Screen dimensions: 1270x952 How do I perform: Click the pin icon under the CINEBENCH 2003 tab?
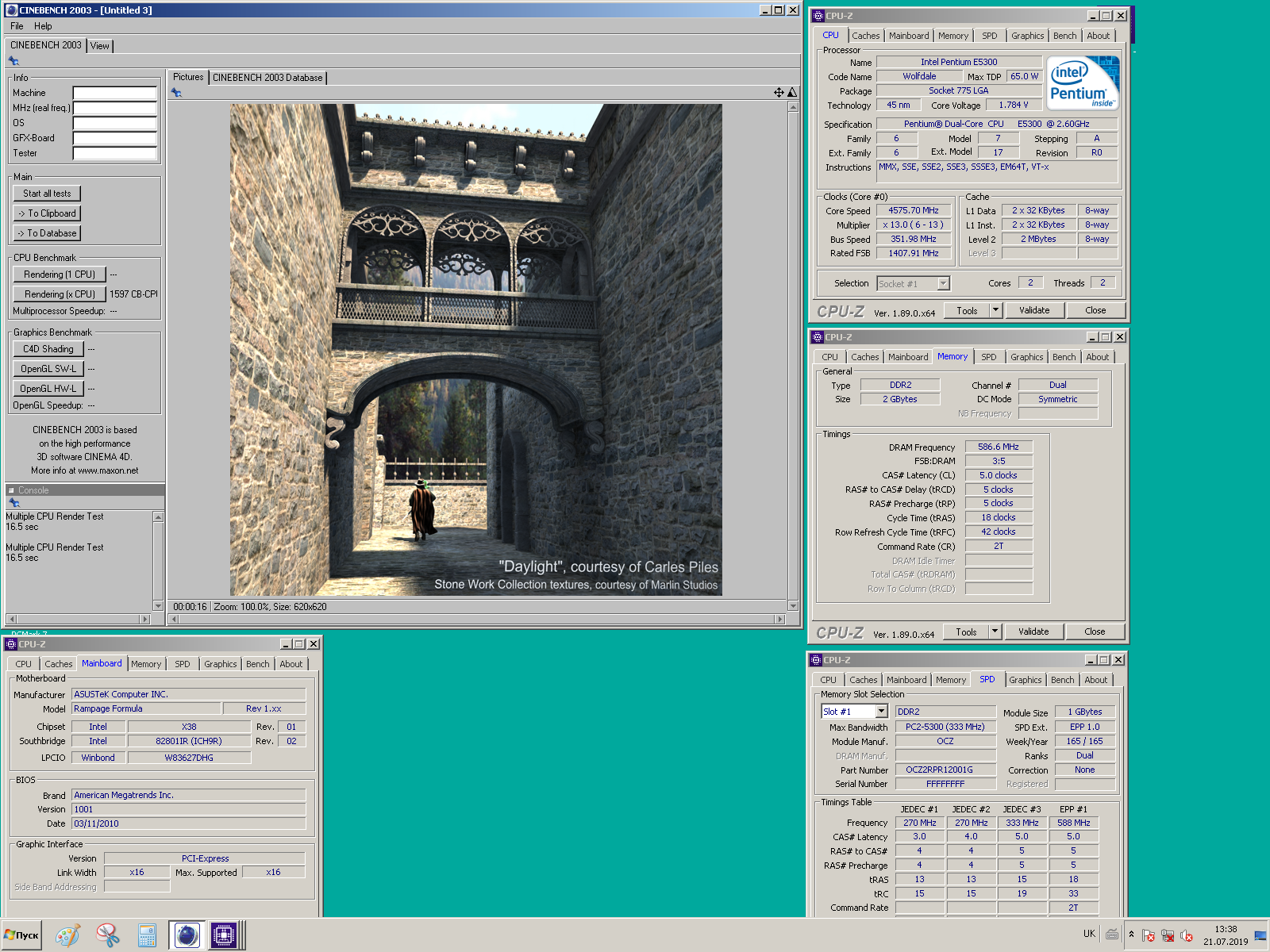point(13,61)
